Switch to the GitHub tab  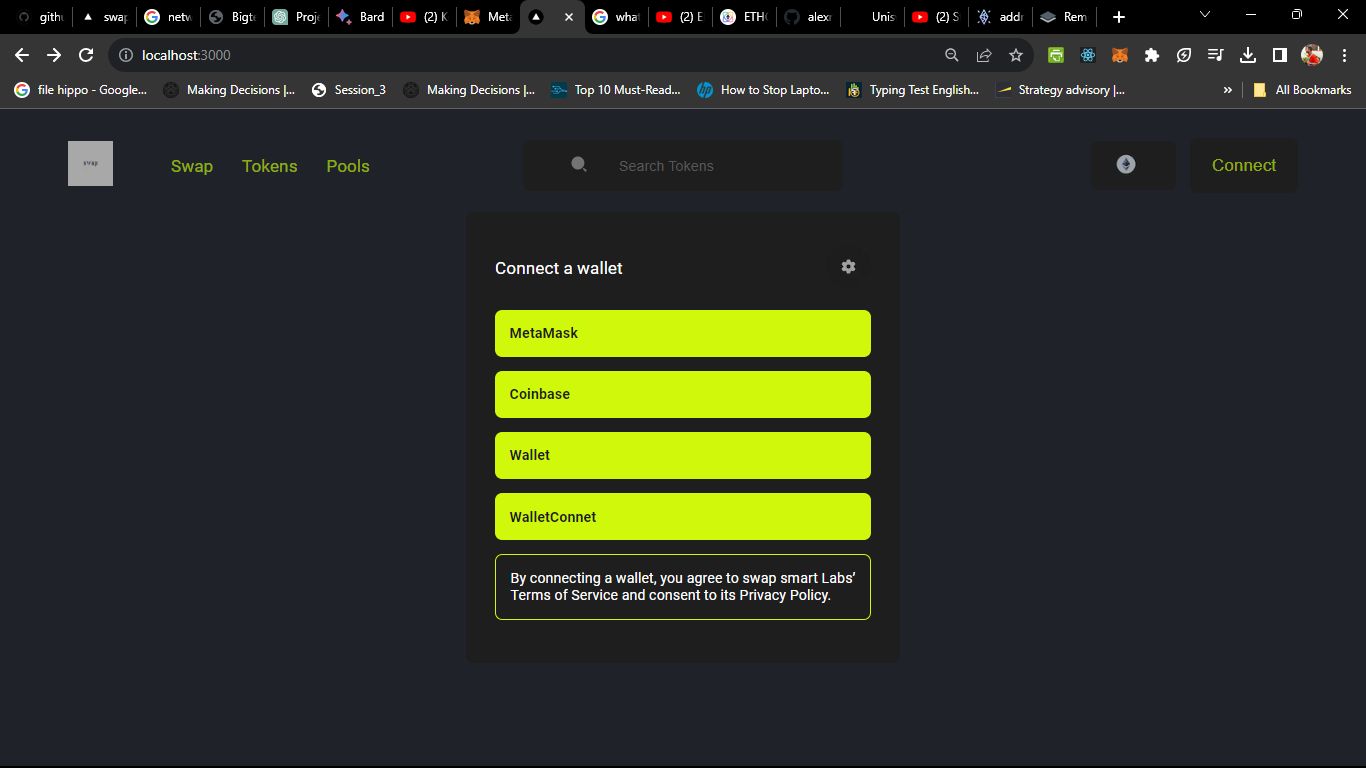click(x=40, y=17)
